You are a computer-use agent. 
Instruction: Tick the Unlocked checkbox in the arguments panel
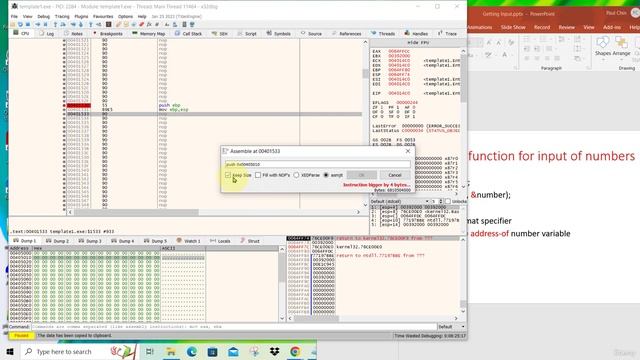point(448,201)
